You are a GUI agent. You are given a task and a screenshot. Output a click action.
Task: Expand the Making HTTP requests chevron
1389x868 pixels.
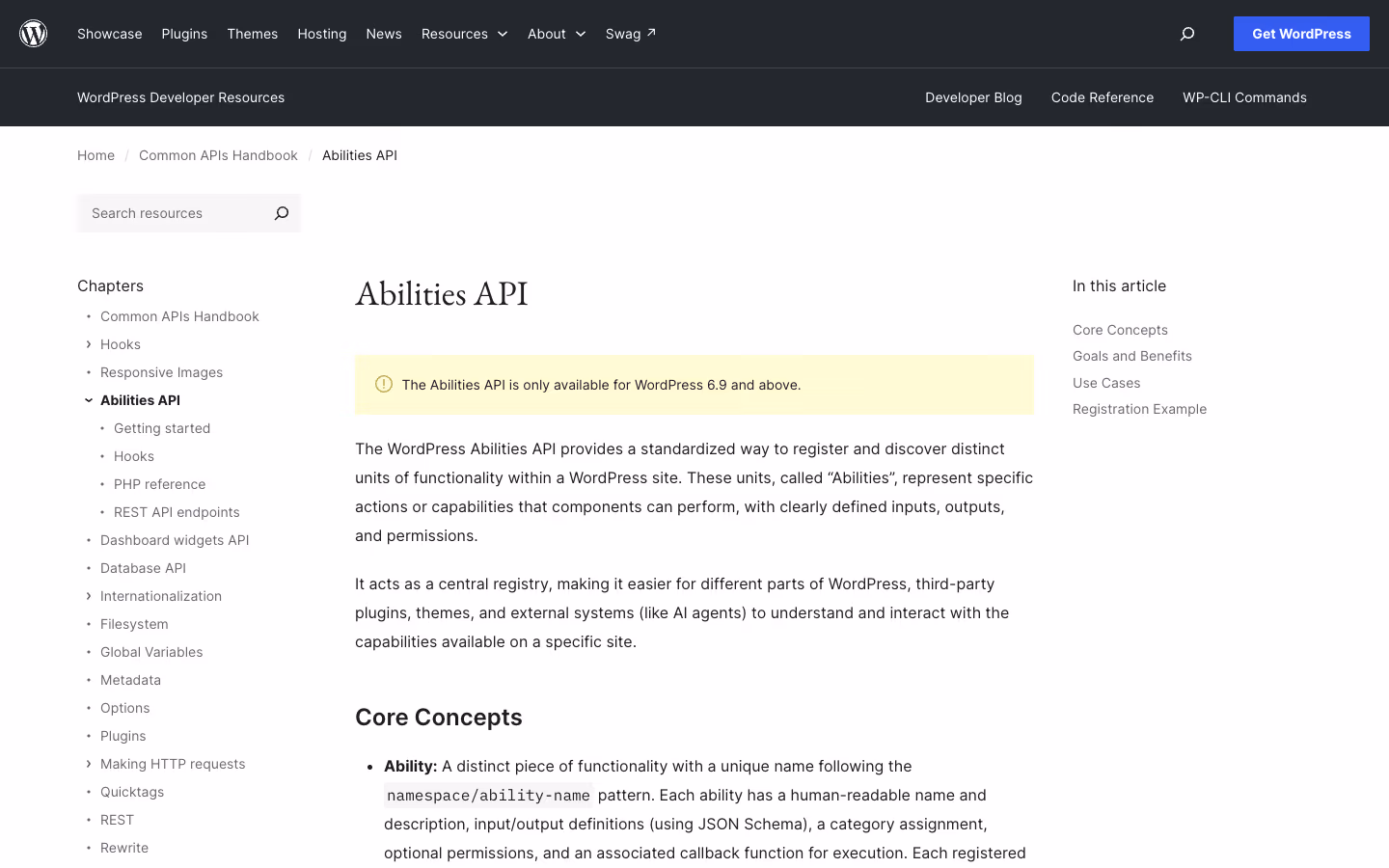[x=89, y=764]
